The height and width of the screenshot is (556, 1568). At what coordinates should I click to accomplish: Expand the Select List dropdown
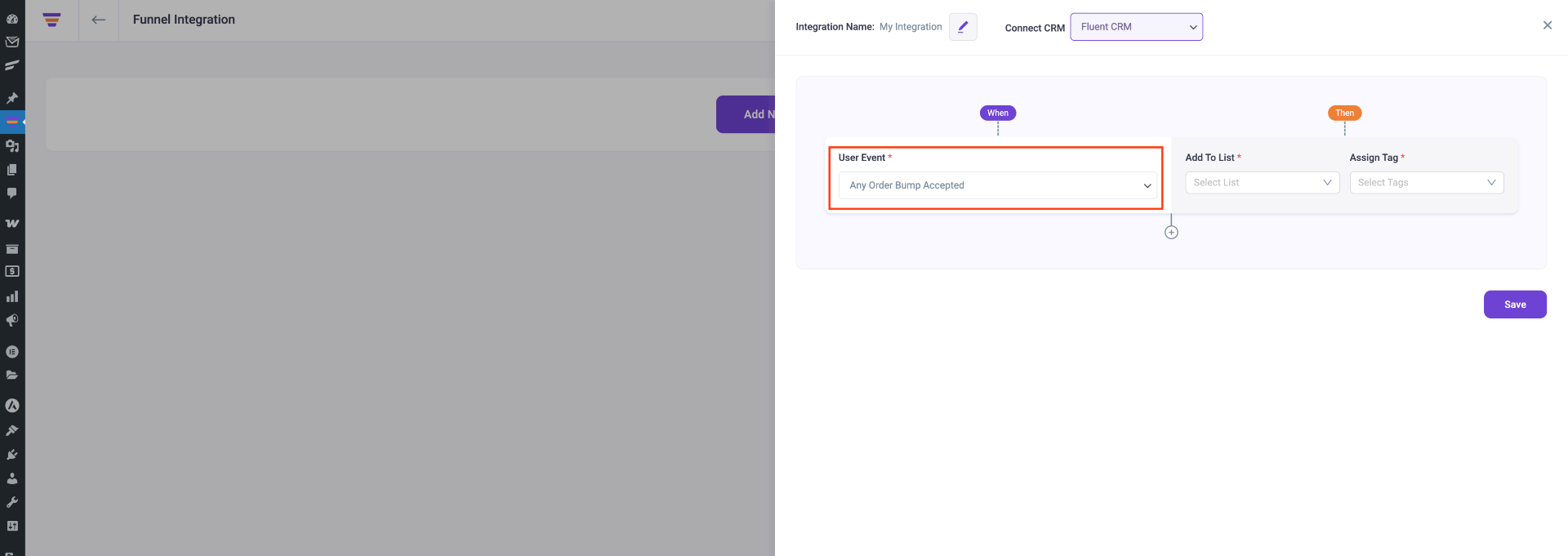click(x=1262, y=183)
